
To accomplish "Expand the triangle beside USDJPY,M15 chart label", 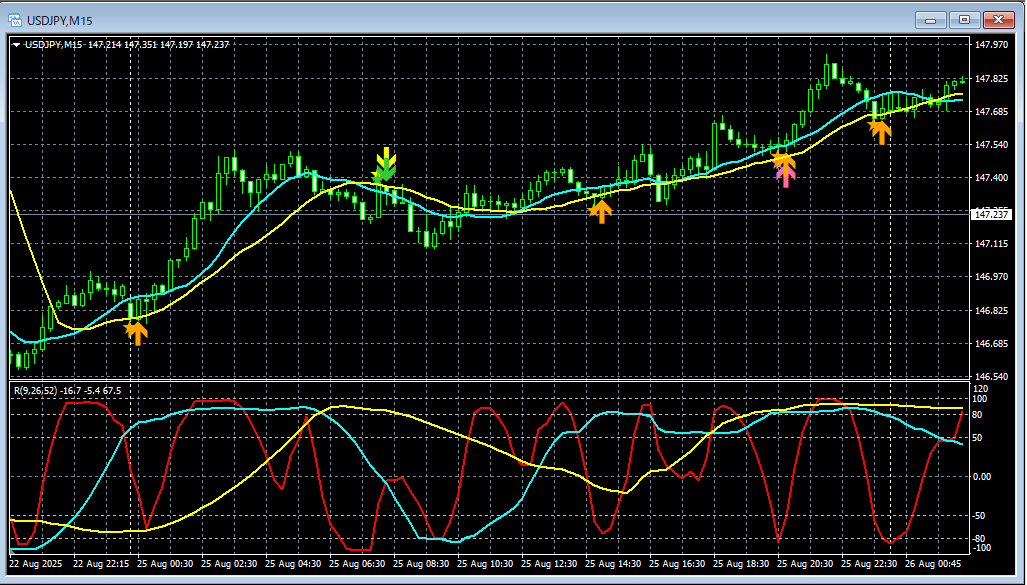I will pos(17,44).
